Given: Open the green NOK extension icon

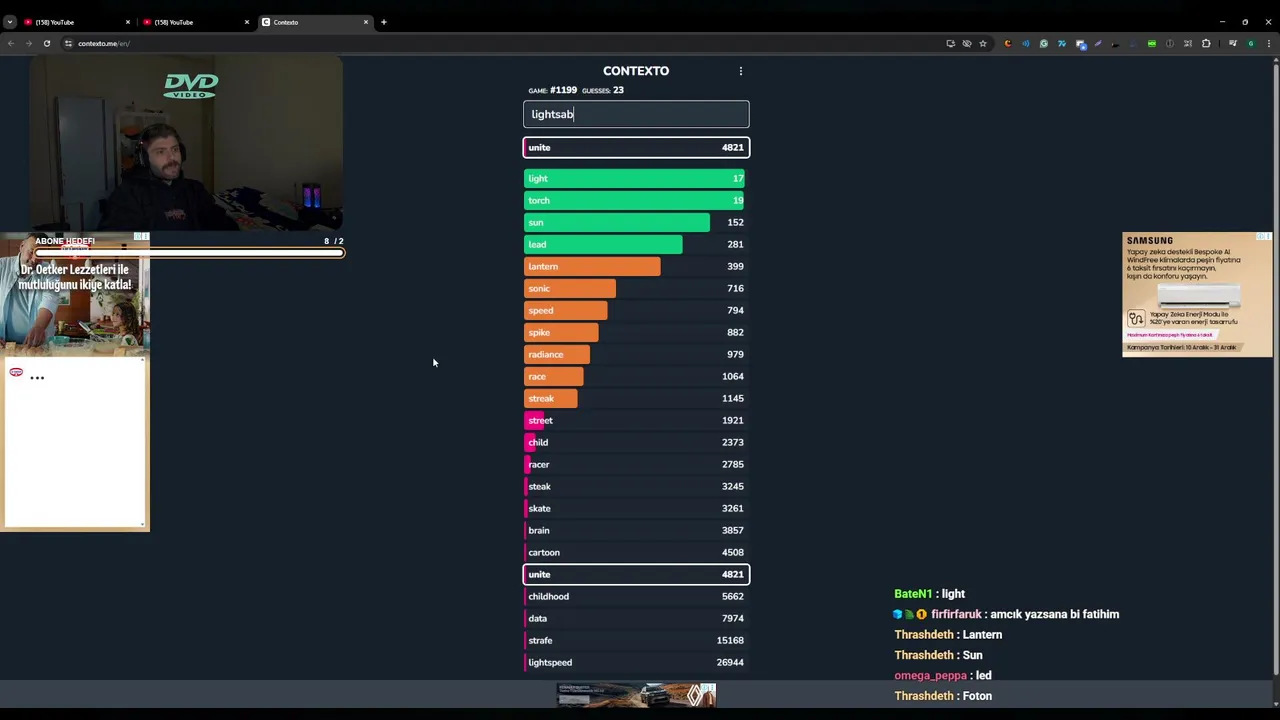Looking at the screenshot, I should [x=1152, y=43].
